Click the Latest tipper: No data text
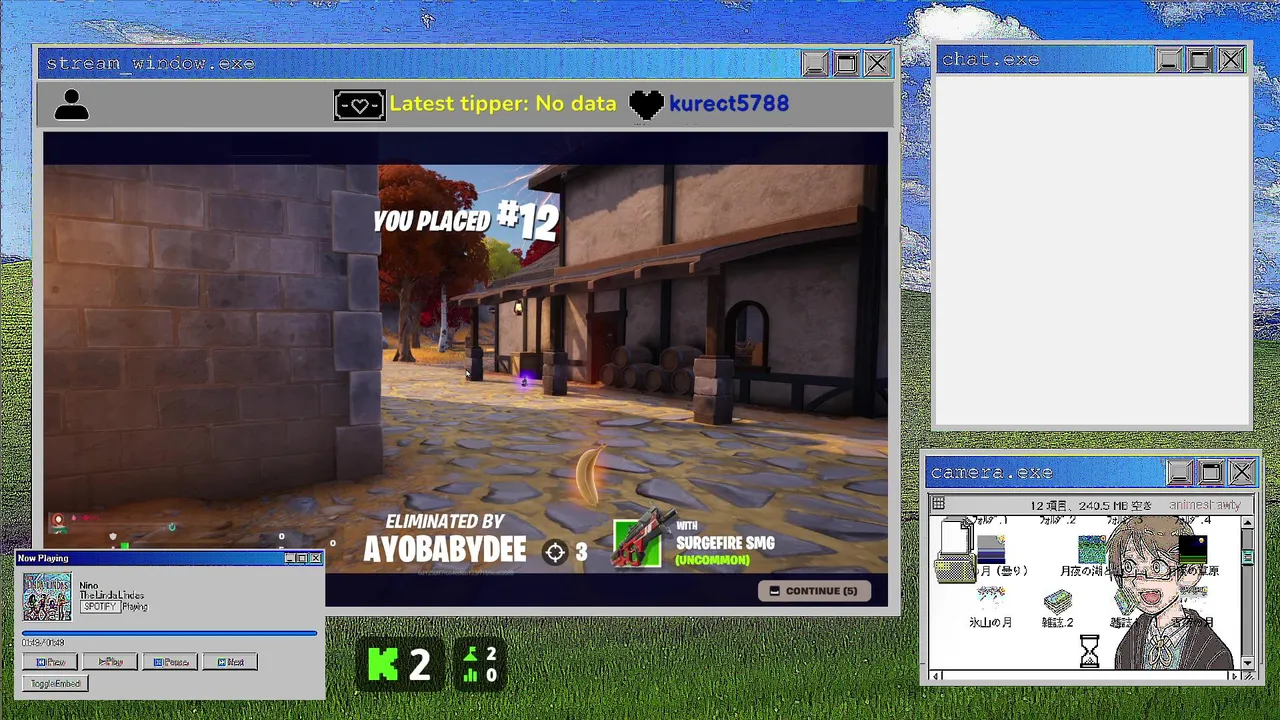This screenshot has width=1280, height=720. click(x=503, y=104)
